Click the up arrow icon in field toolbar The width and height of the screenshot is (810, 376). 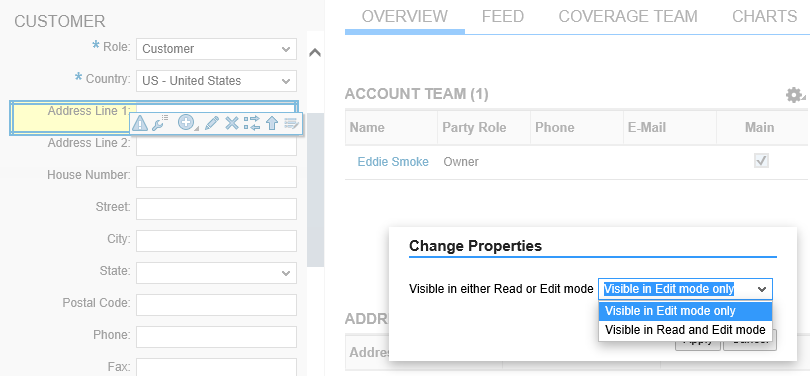(272, 123)
